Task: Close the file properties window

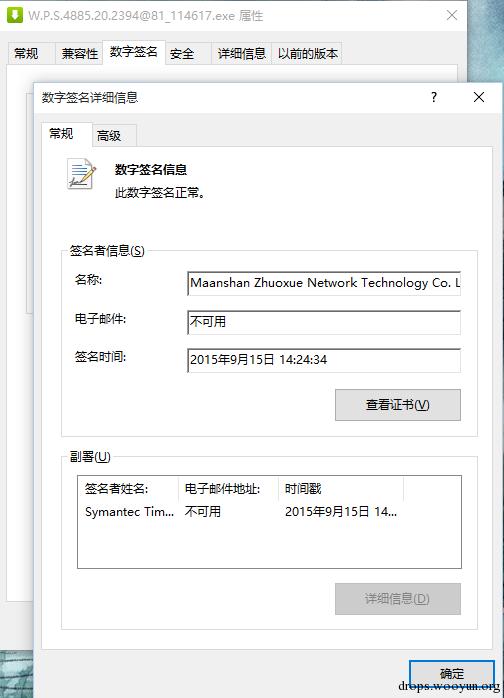Action: click(x=452, y=15)
